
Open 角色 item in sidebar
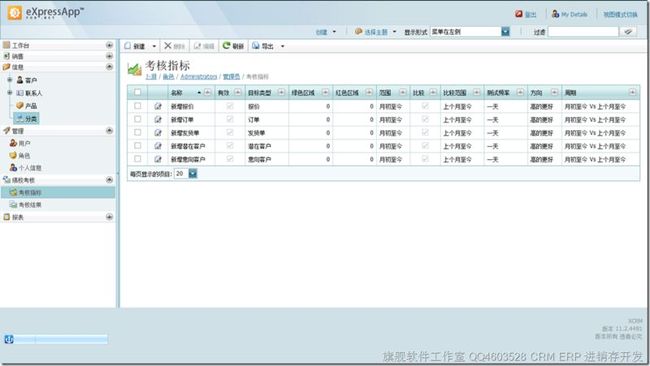click(x=20, y=155)
